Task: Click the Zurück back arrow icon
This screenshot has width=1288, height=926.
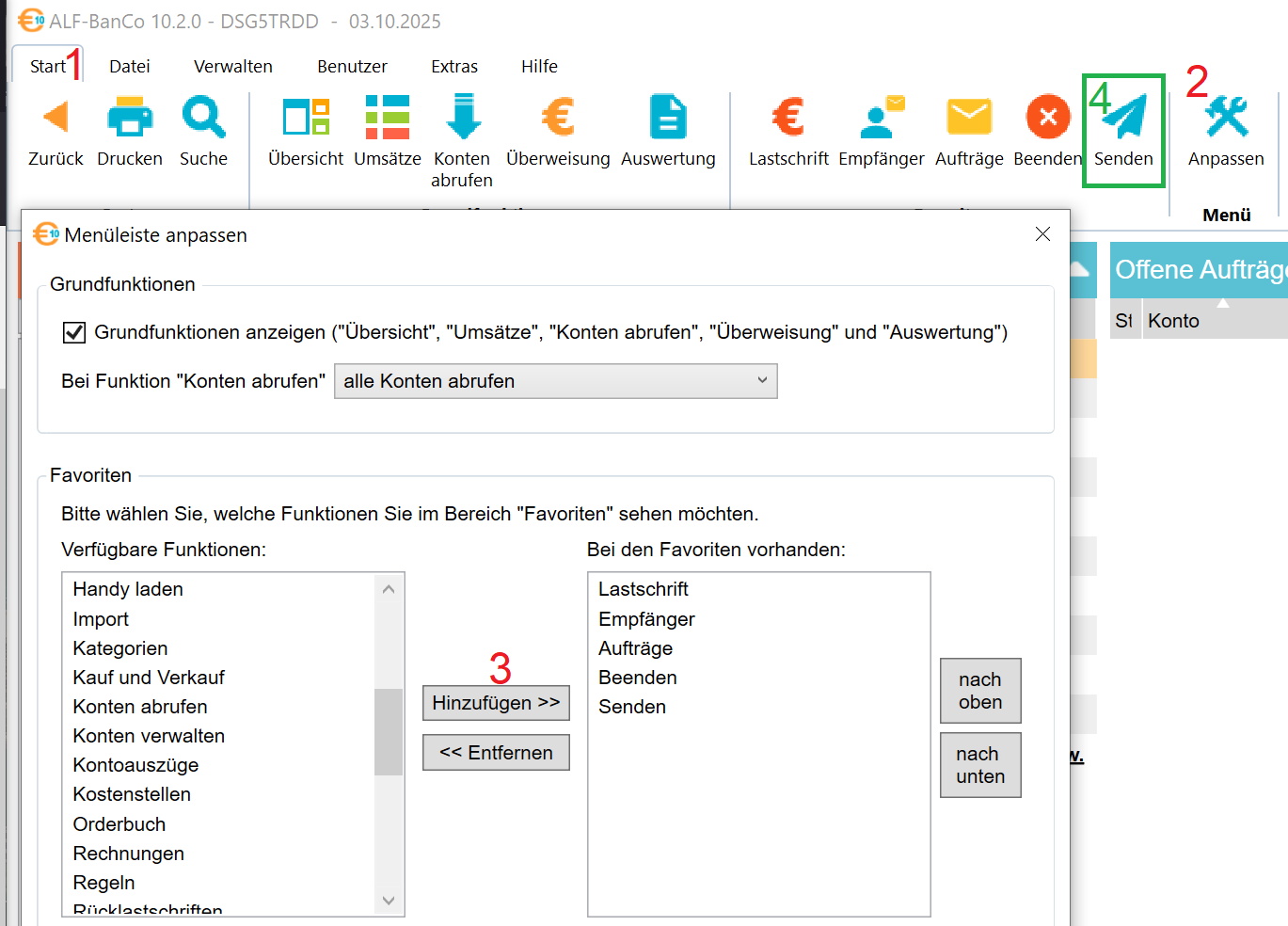Action: (56, 119)
